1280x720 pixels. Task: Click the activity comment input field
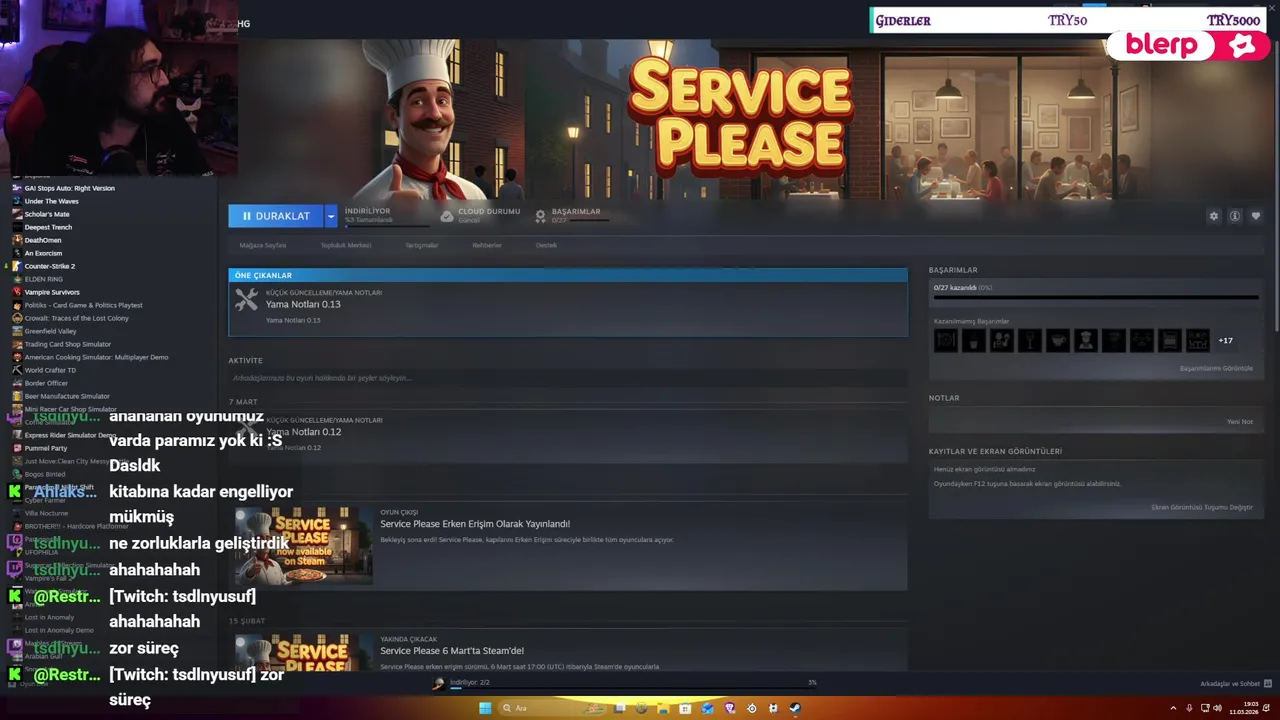[x=568, y=378]
